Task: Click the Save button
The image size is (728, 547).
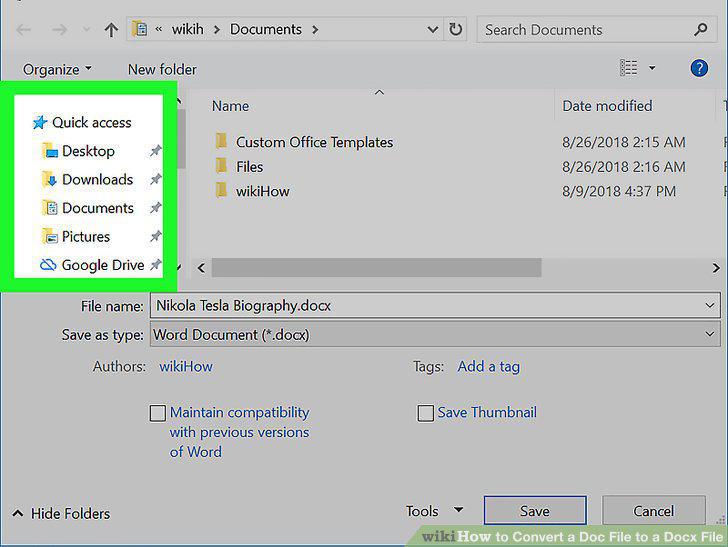Action: [x=535, y=511]
